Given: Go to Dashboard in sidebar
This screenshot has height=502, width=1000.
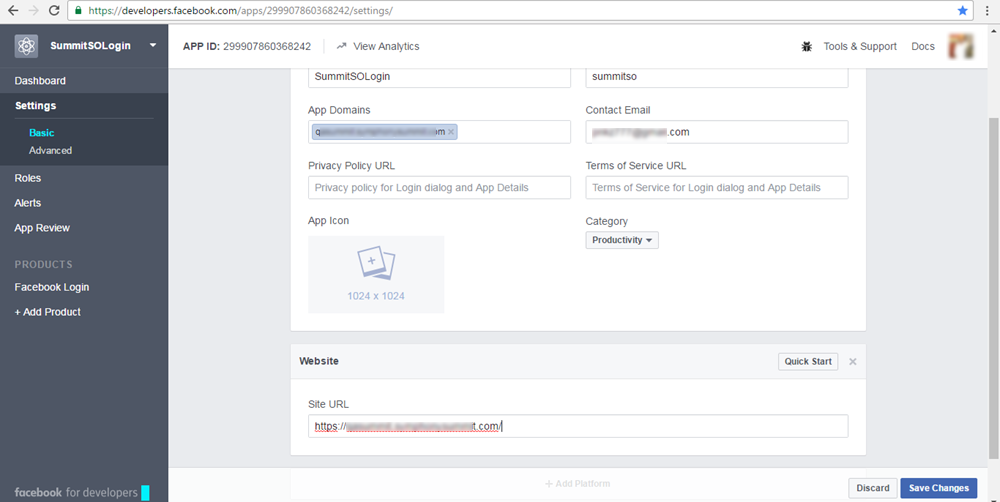Looking at the screenshot, I should point(40,81).
